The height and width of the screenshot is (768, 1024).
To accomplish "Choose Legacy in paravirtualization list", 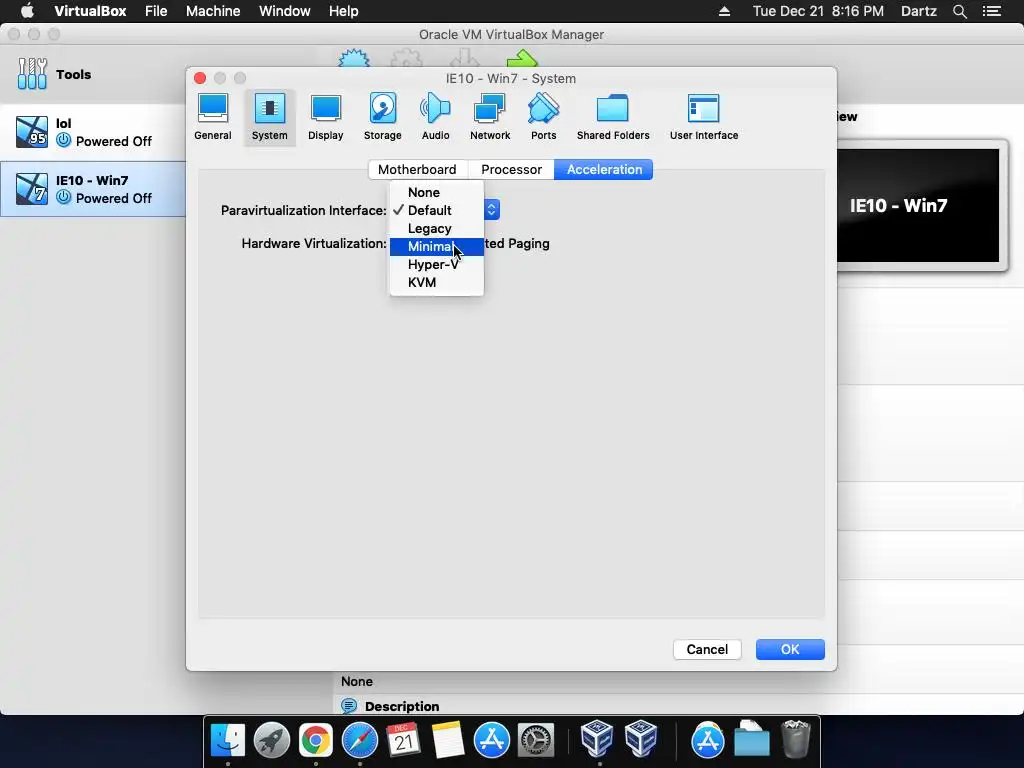I will (437, 229).
